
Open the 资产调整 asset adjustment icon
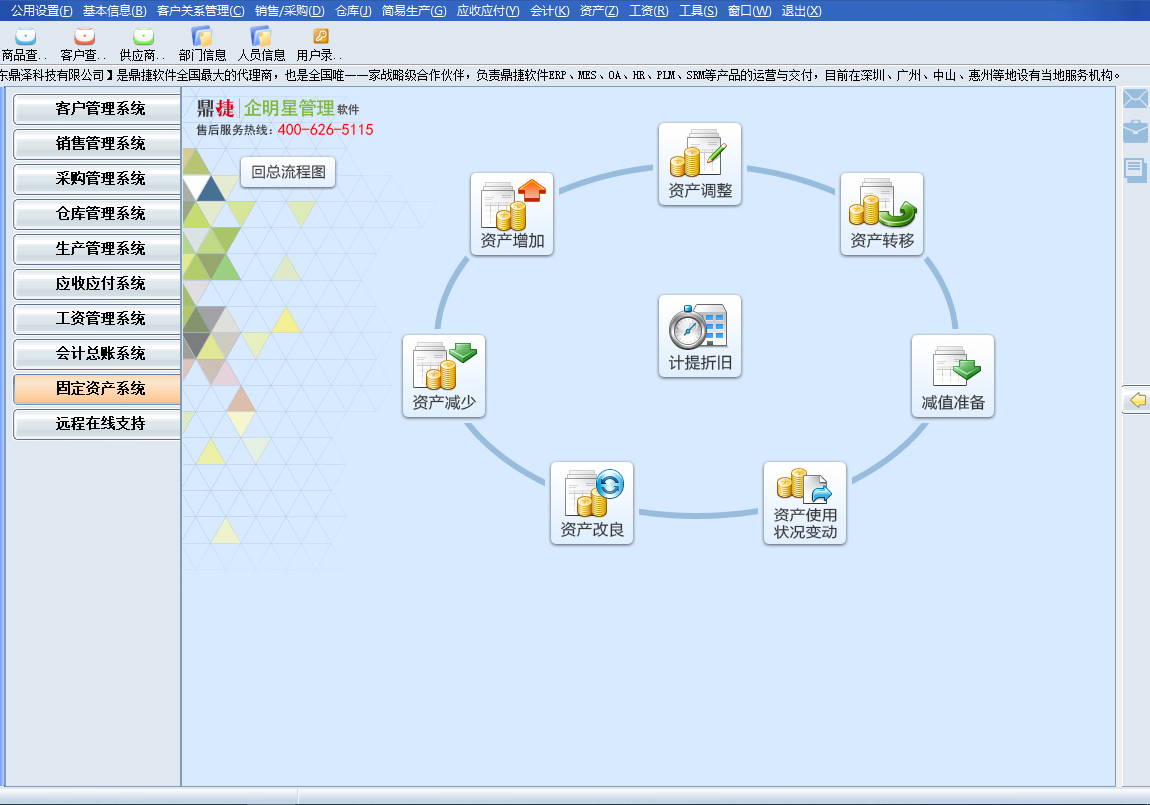coord(700,164)
